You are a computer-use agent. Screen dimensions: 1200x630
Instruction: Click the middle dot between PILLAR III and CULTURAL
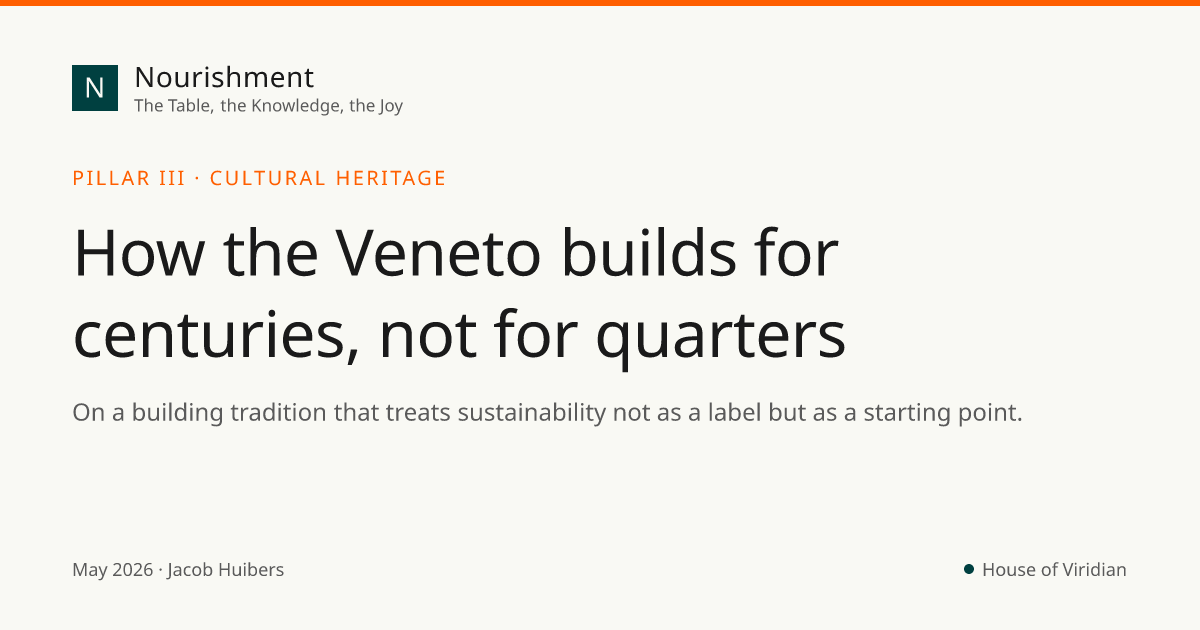tap(198, 179)
